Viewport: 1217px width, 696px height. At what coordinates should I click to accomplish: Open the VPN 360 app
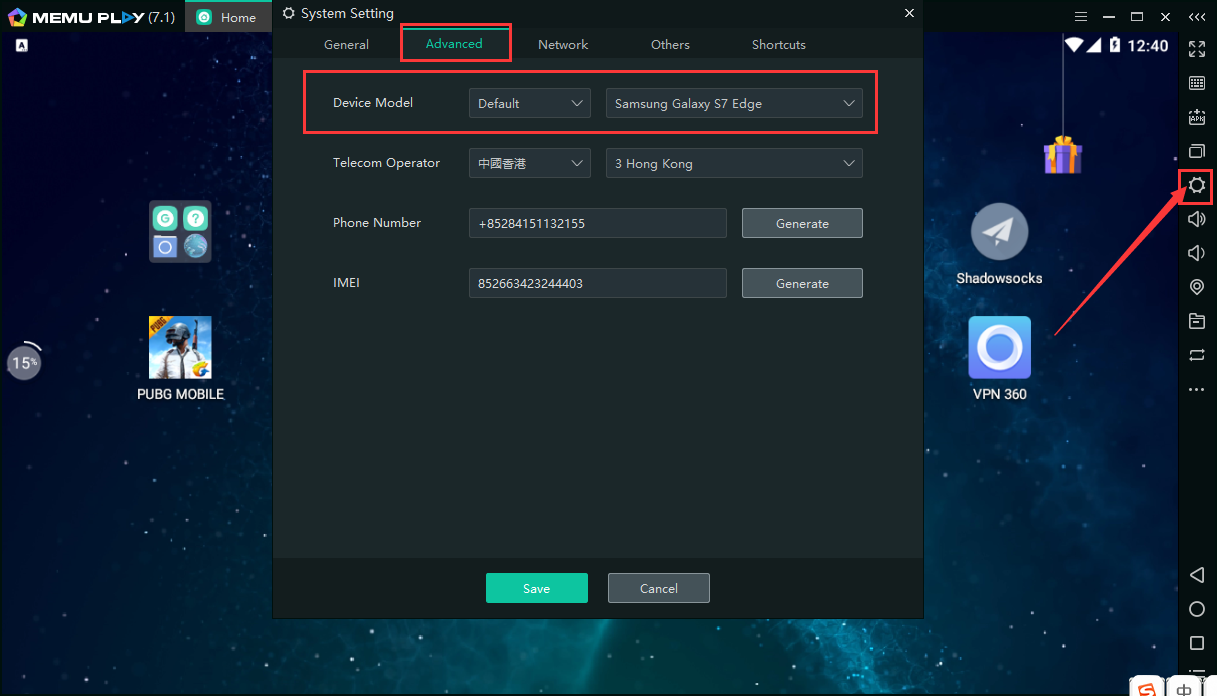point(999,348)
